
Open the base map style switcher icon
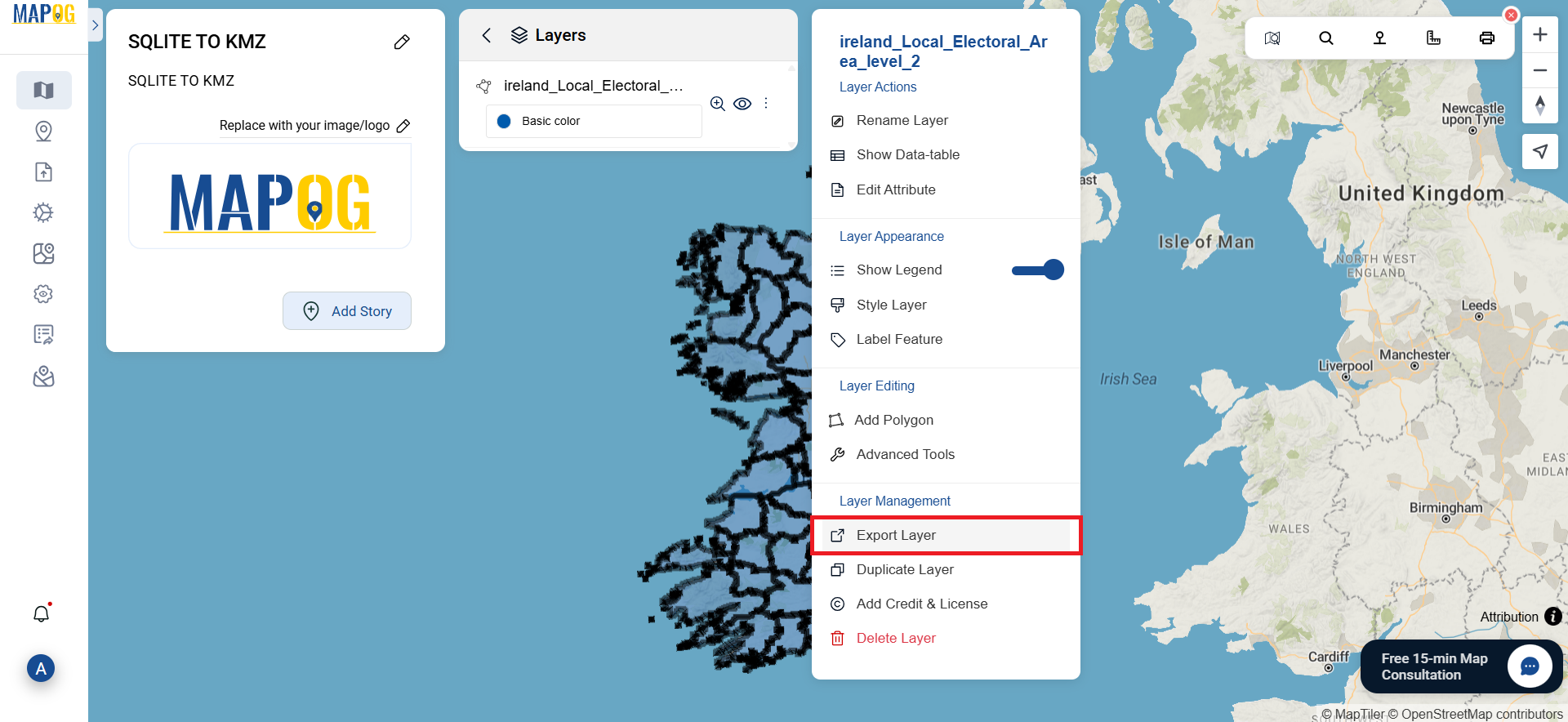pos(1272,38)
